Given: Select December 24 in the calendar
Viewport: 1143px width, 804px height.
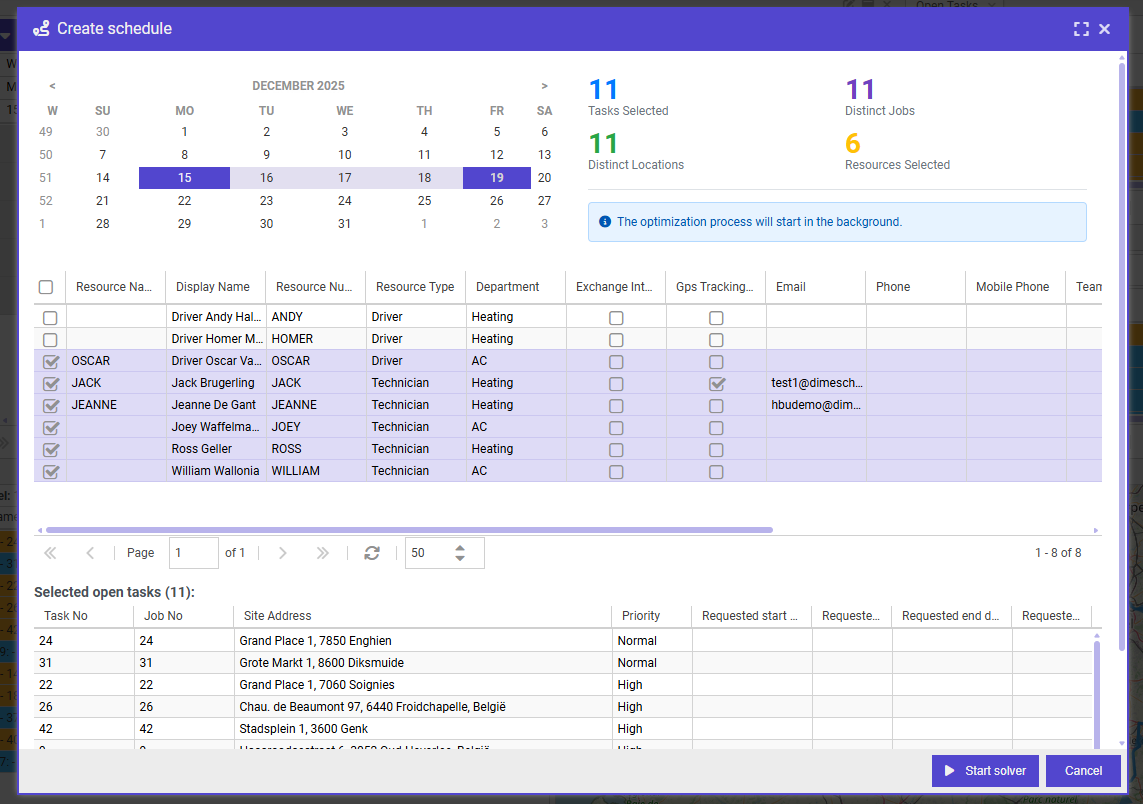Looking at the screenshot, I should (x=344, y=201).
